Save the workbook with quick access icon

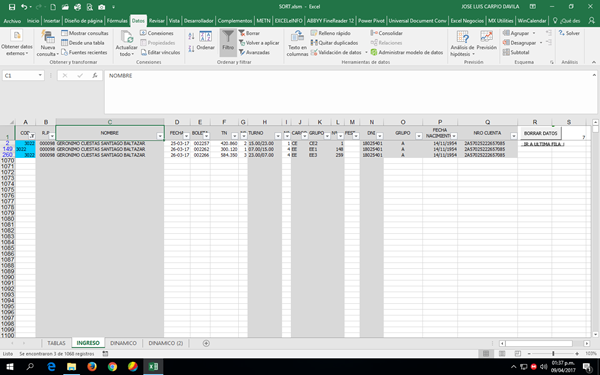click(x=12, y=7)
